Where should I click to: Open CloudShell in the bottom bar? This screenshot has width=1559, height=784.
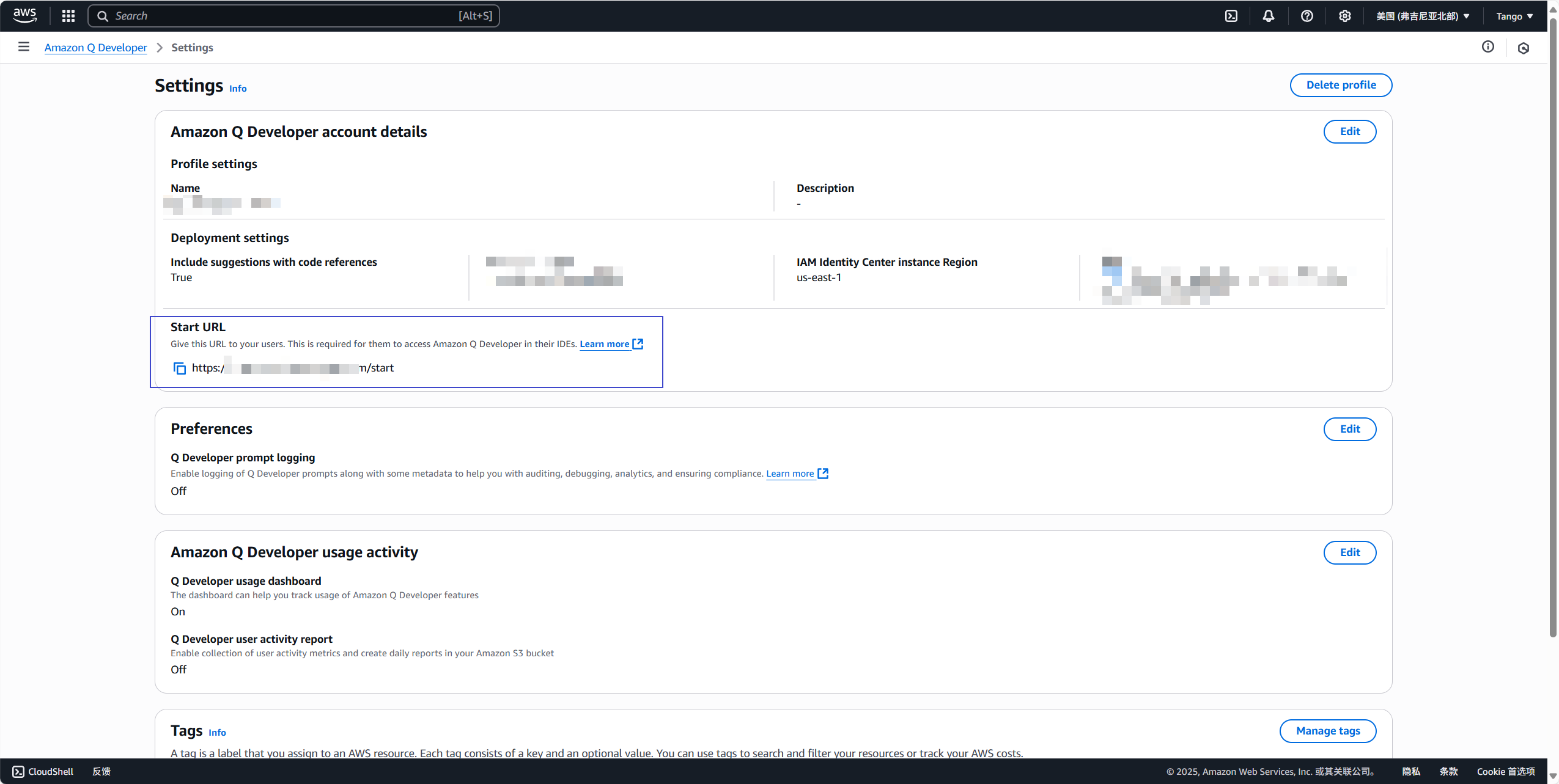pos(43,771)
